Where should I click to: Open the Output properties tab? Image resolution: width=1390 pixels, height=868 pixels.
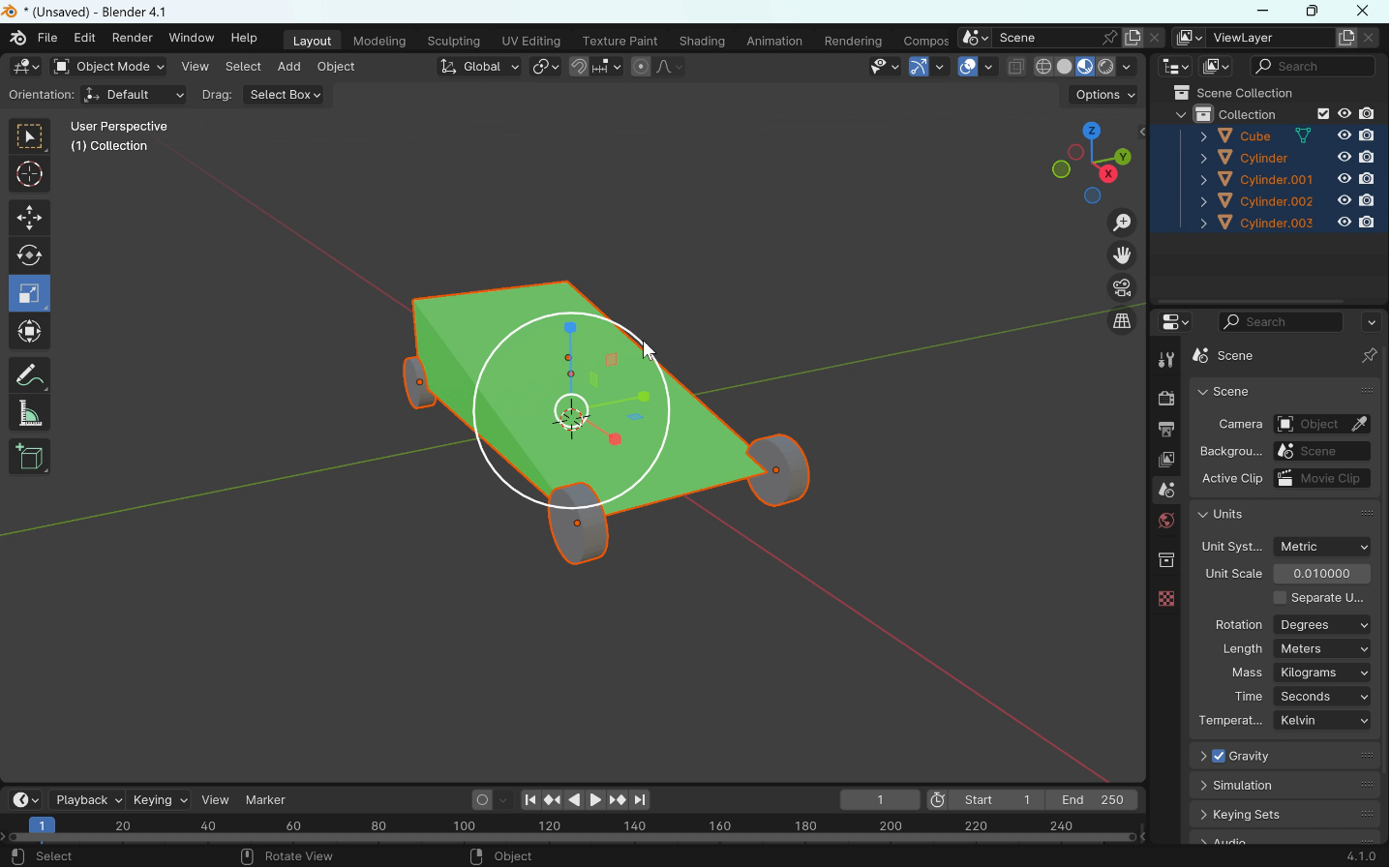(x=1166, y=430)
